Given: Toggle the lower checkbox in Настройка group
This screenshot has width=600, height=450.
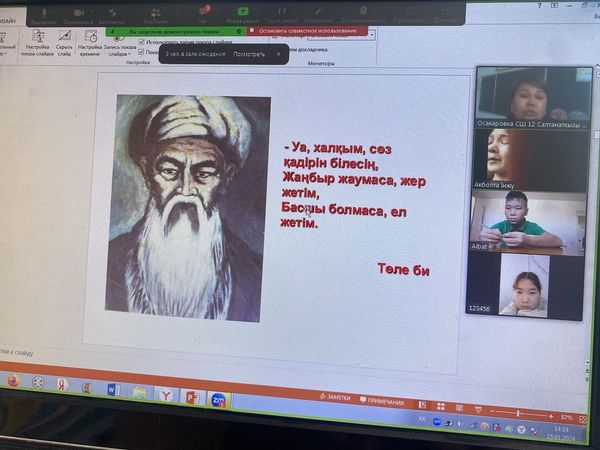Looking at the screenshot, I should (x=142, y=53).
